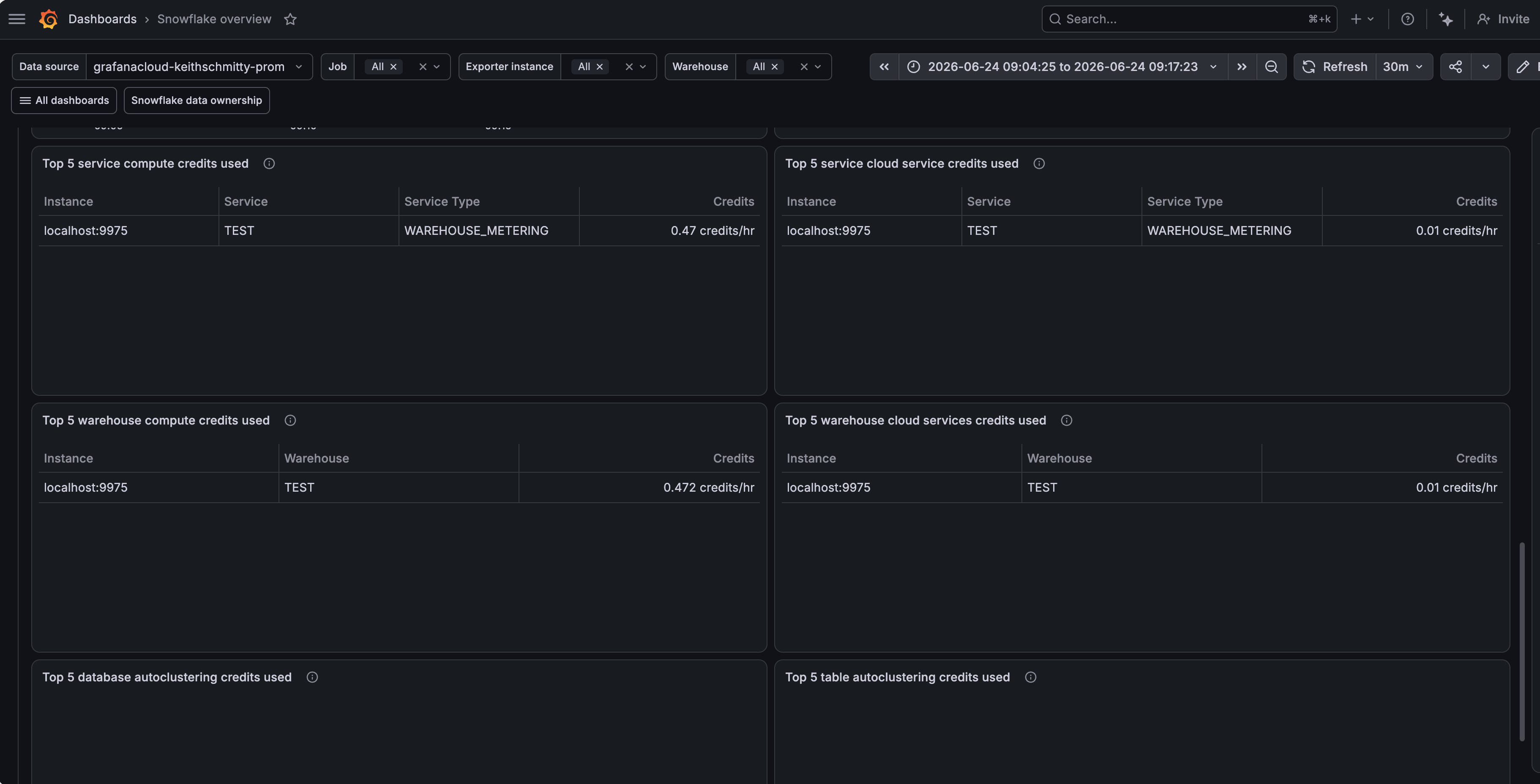The width and height of the screenshot is (1540, 784).
Task: Click the 0.47 credits/hr cell
Action: (669, 231)
